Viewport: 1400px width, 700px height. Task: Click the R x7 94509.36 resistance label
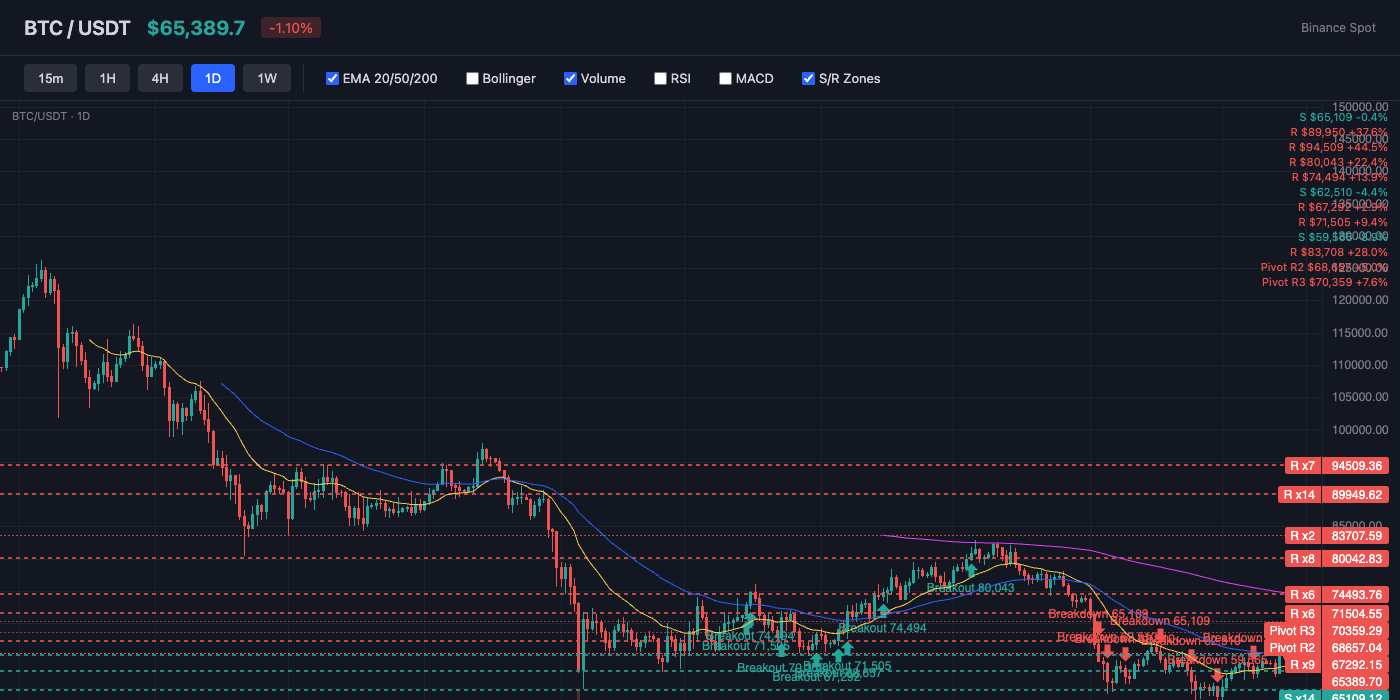pos(1336,465)
